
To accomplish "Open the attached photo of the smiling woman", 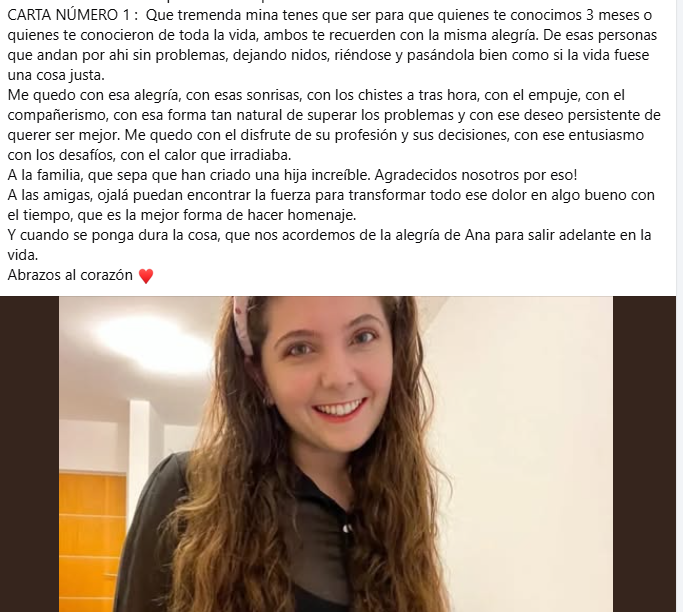I will coord(336,454).
